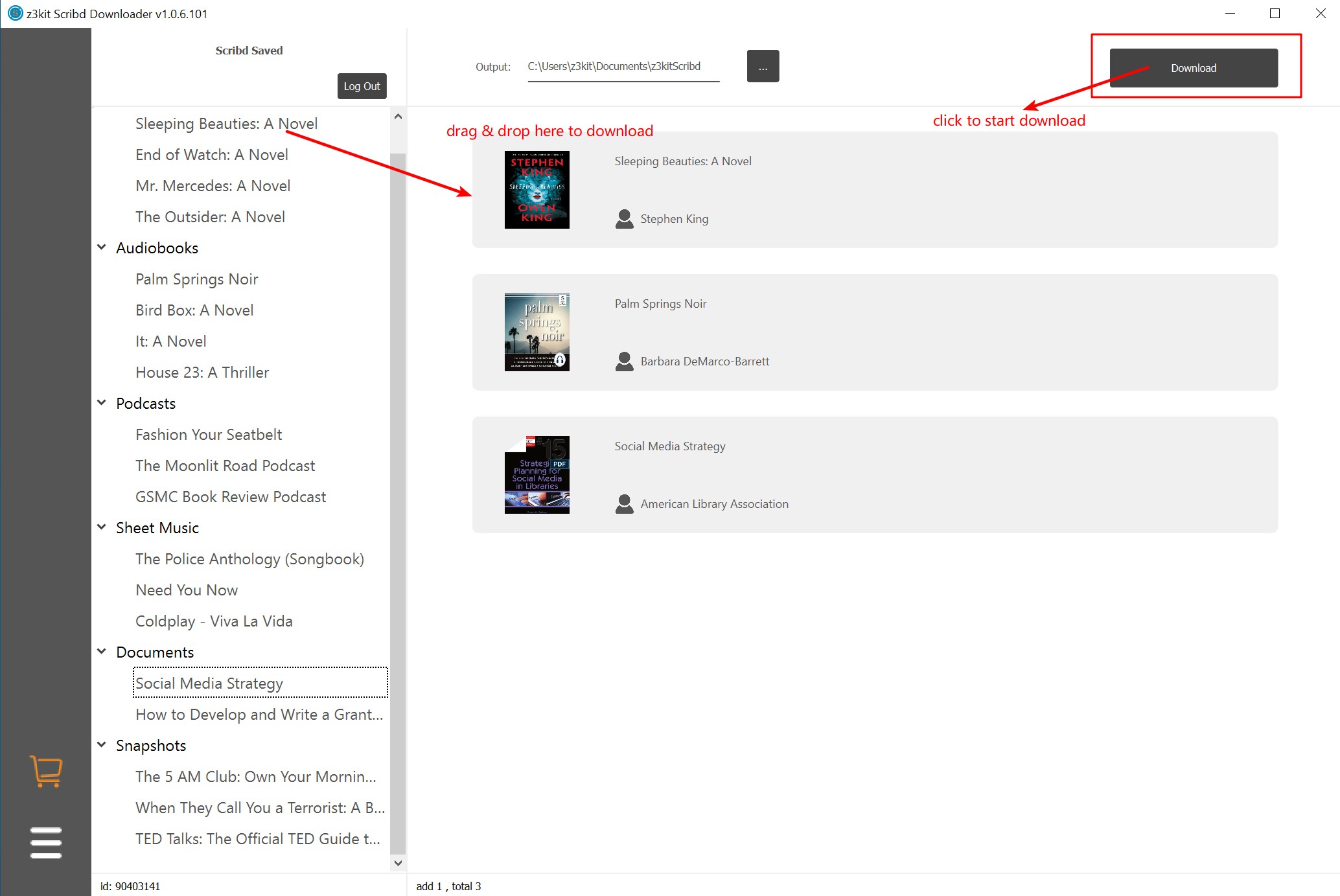Select the Podcasts category label

(x=146, y=404)
